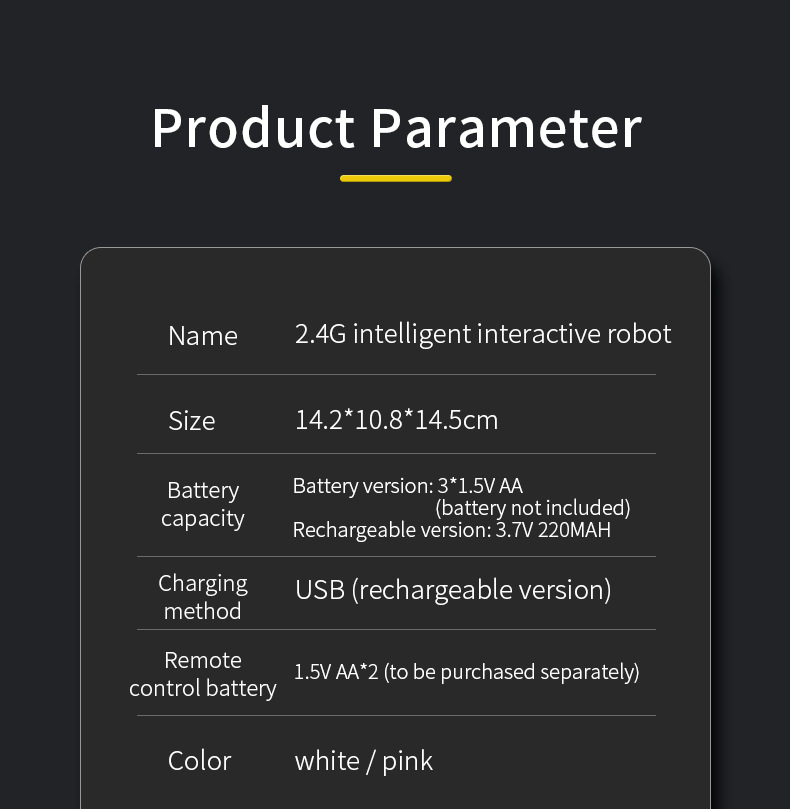790x809 pixels.
Task: Select the Color row label
Action: [200, 761]
